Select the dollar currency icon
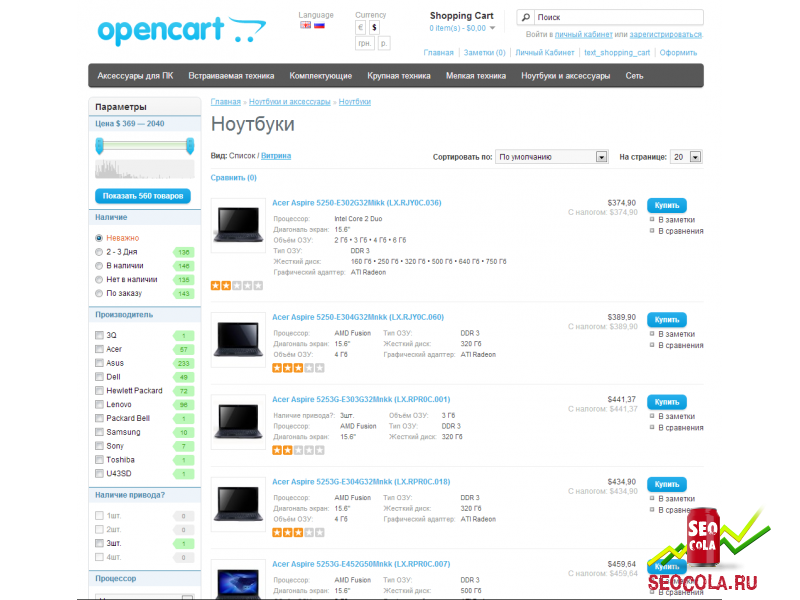The width and height of the screenshot is (800, 600). (374, 28)
